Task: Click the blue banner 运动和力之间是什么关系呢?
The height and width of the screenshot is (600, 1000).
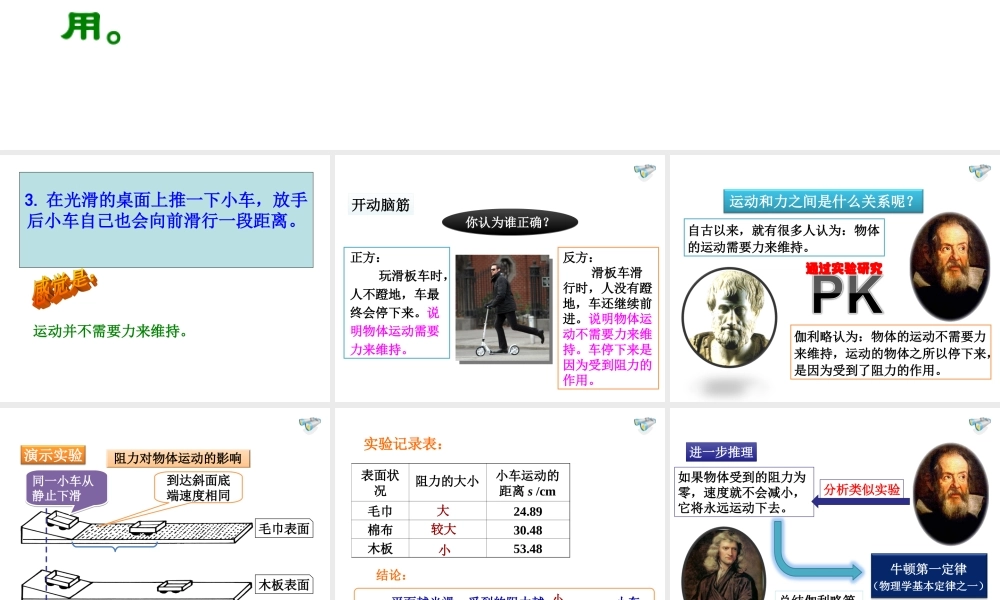Action: [823, 201]
